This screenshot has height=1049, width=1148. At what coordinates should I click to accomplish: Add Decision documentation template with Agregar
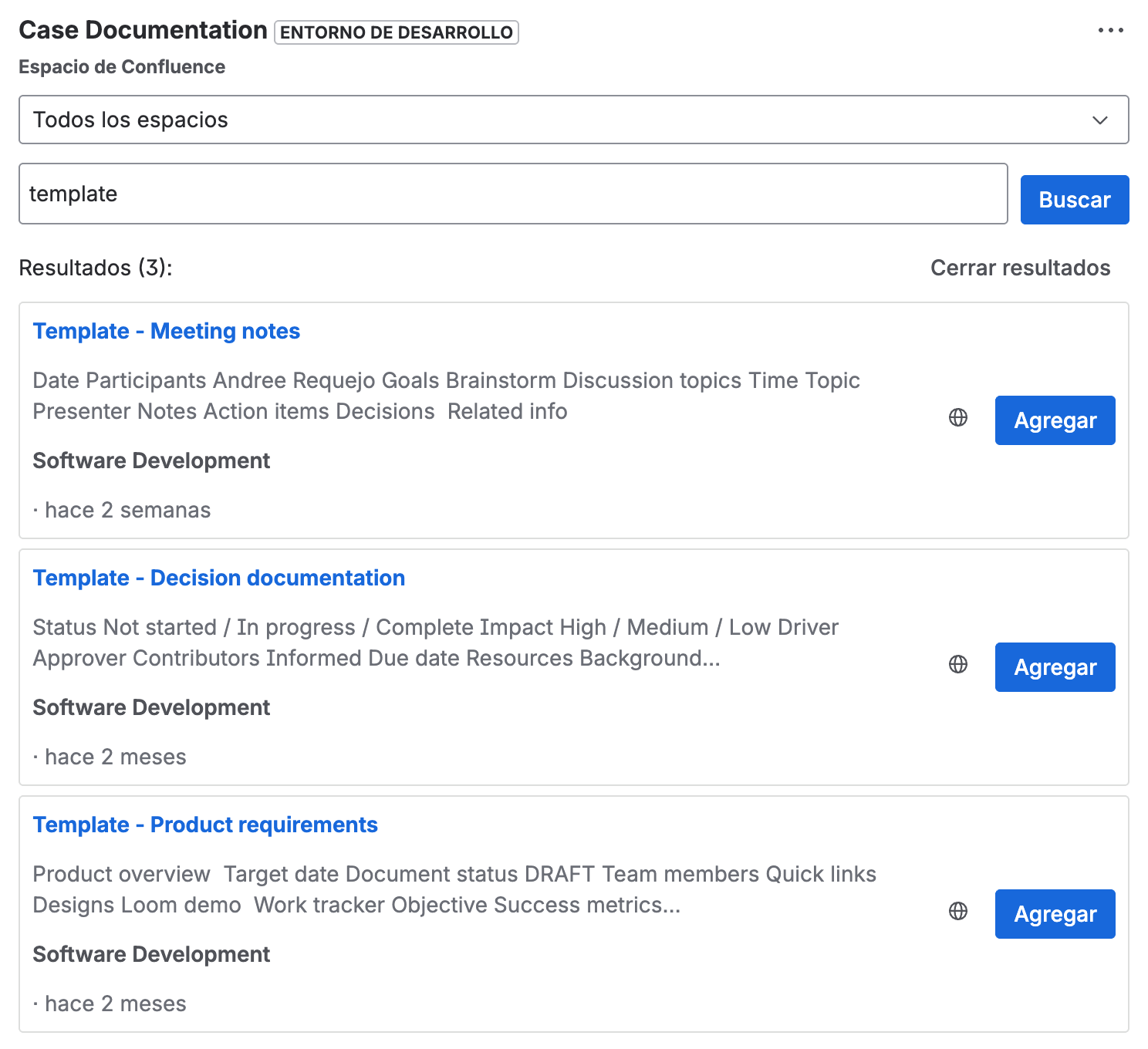click(1055, 667)
